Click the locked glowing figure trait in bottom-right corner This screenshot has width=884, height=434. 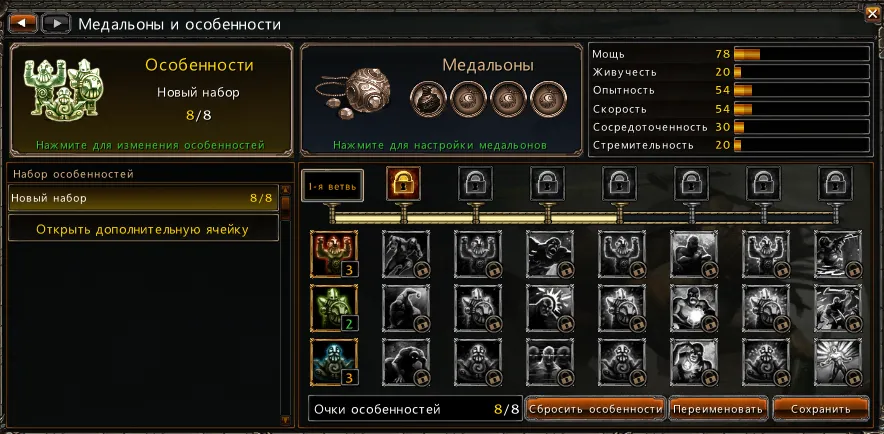click(x=838, y=362)
